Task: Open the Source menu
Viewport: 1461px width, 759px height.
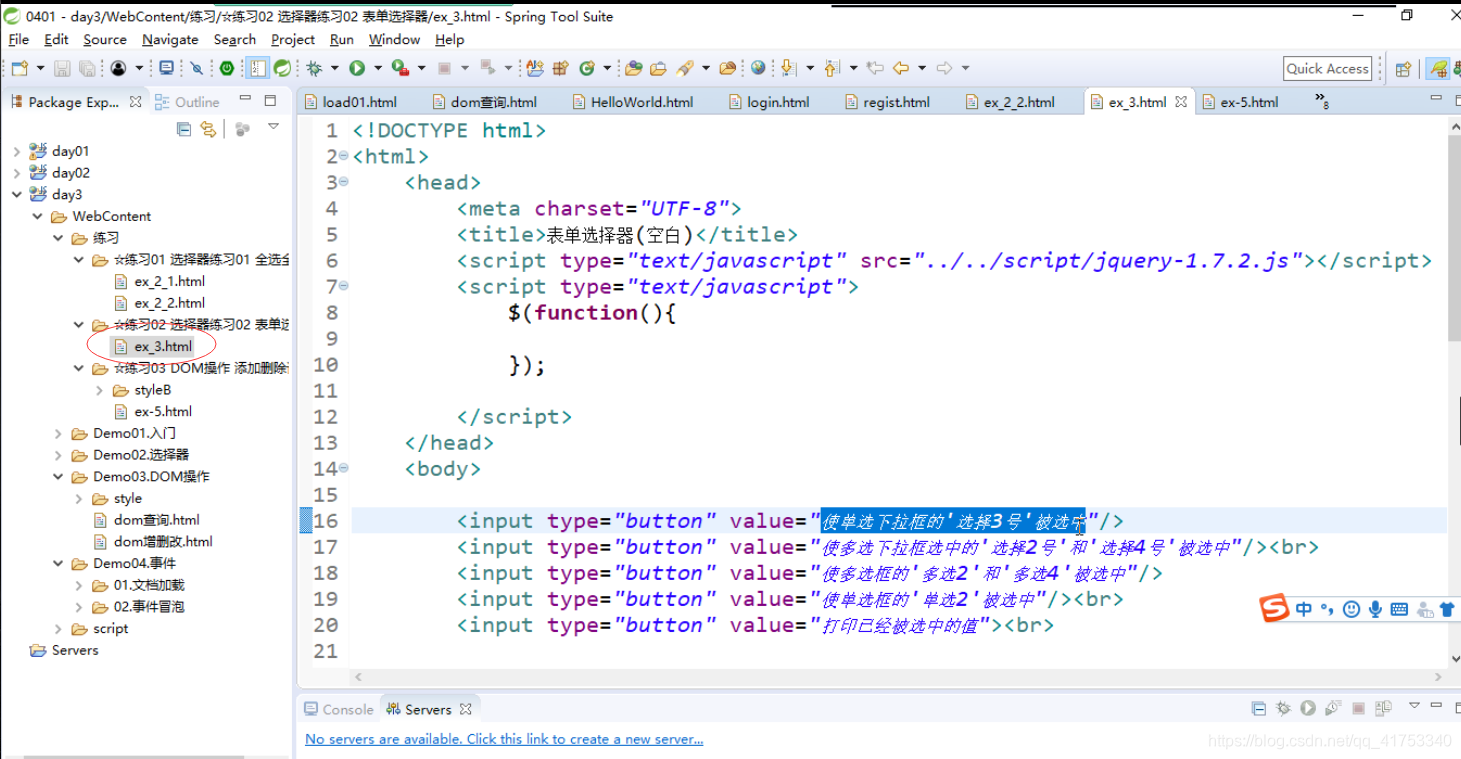Action: (x=105, y=39)
